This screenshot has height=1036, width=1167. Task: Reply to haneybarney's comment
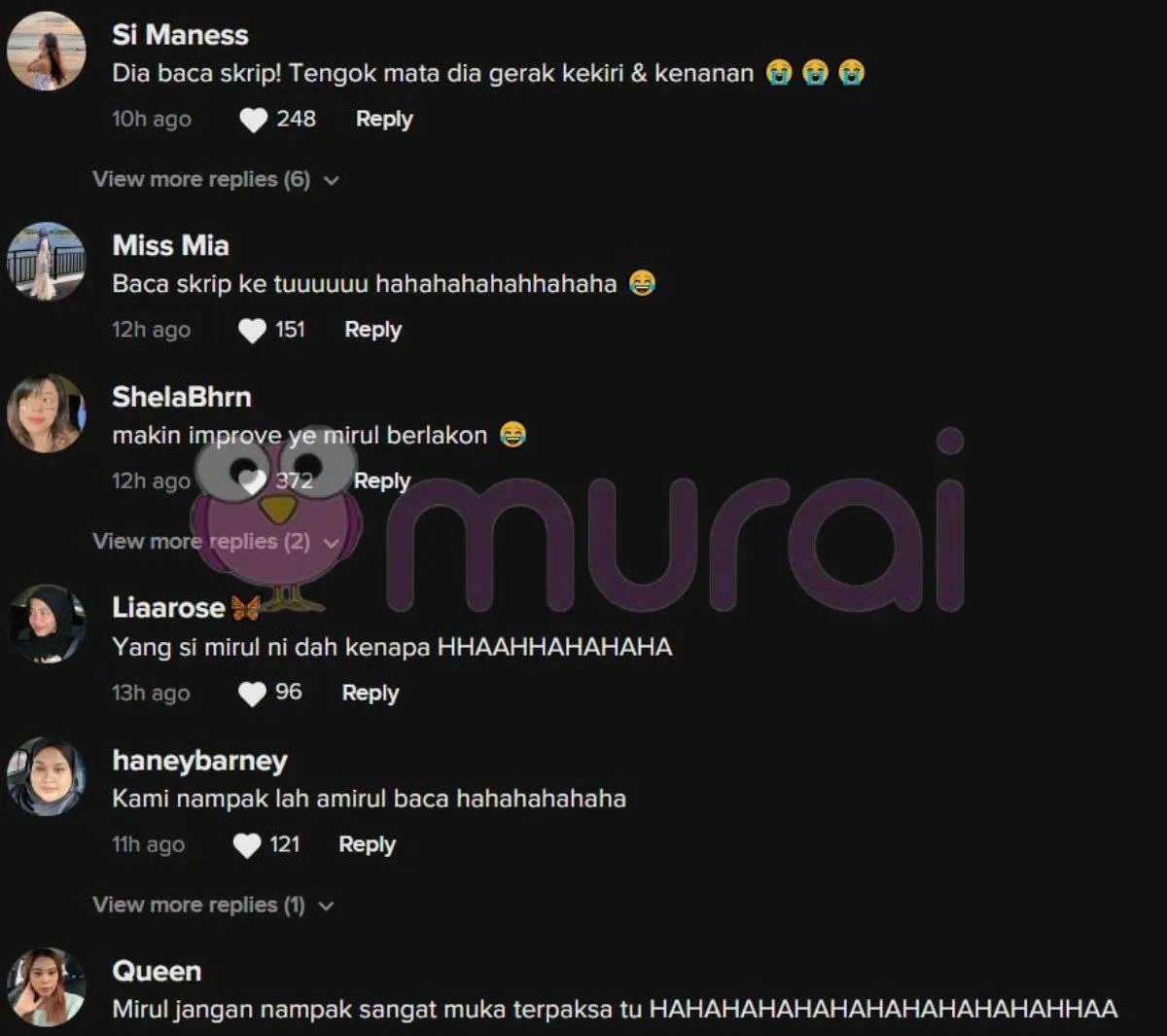coord(367,845)
